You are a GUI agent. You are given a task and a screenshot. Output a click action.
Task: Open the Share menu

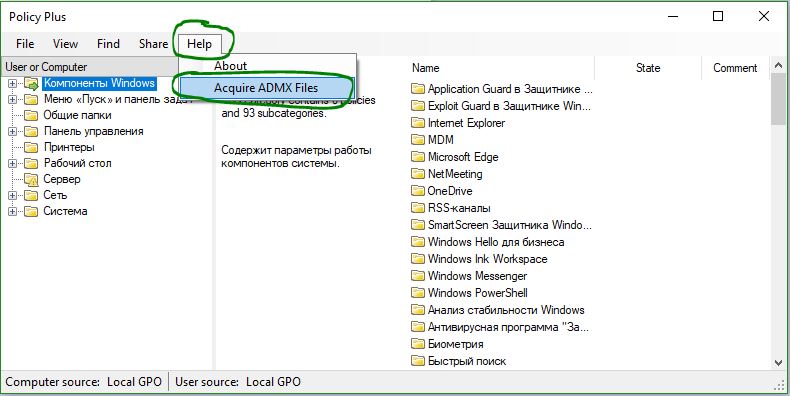(x=153, y=44)
